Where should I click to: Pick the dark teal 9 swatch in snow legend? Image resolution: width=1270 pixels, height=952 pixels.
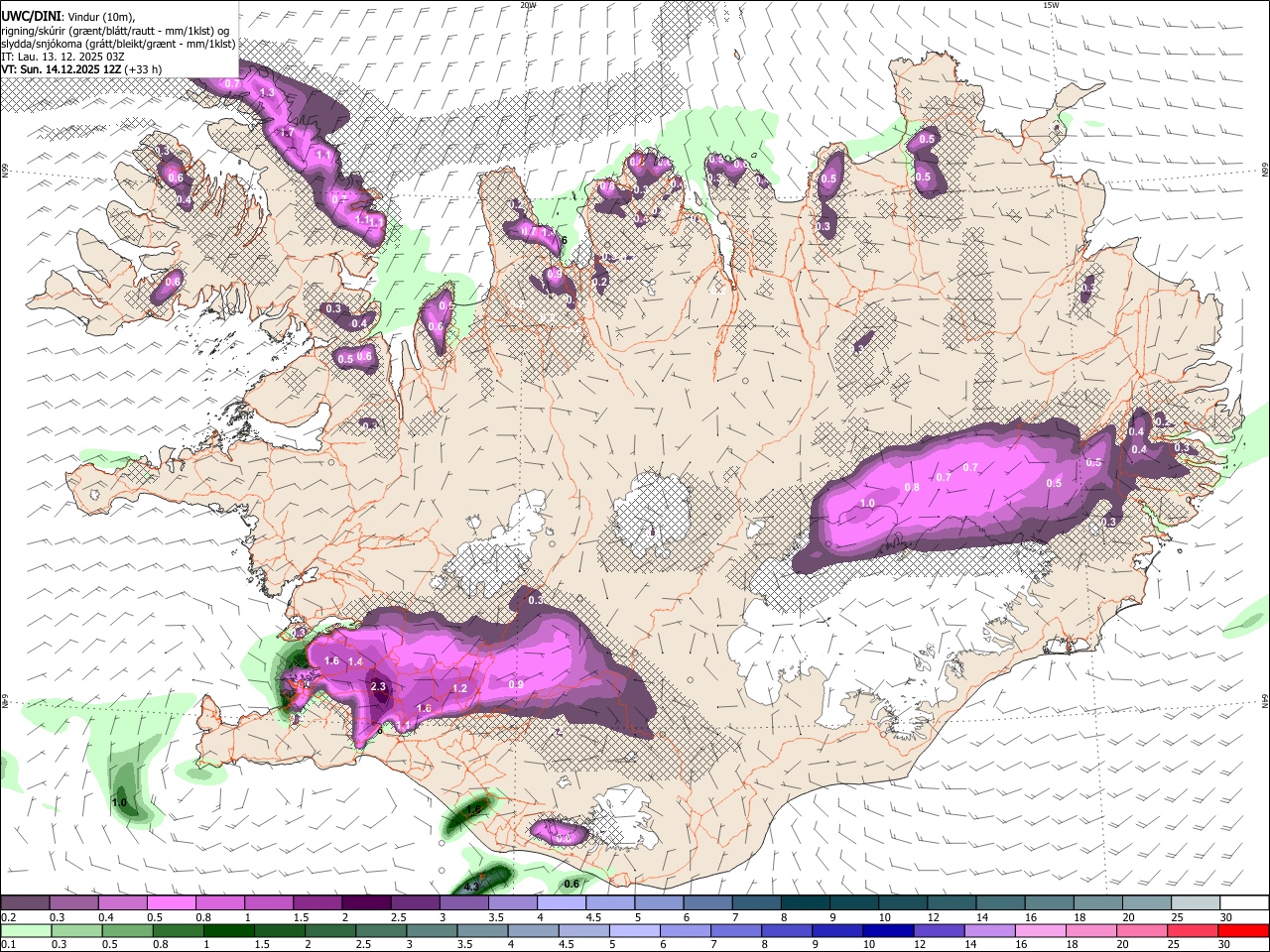pyautogui.click(x=805, y=902)
